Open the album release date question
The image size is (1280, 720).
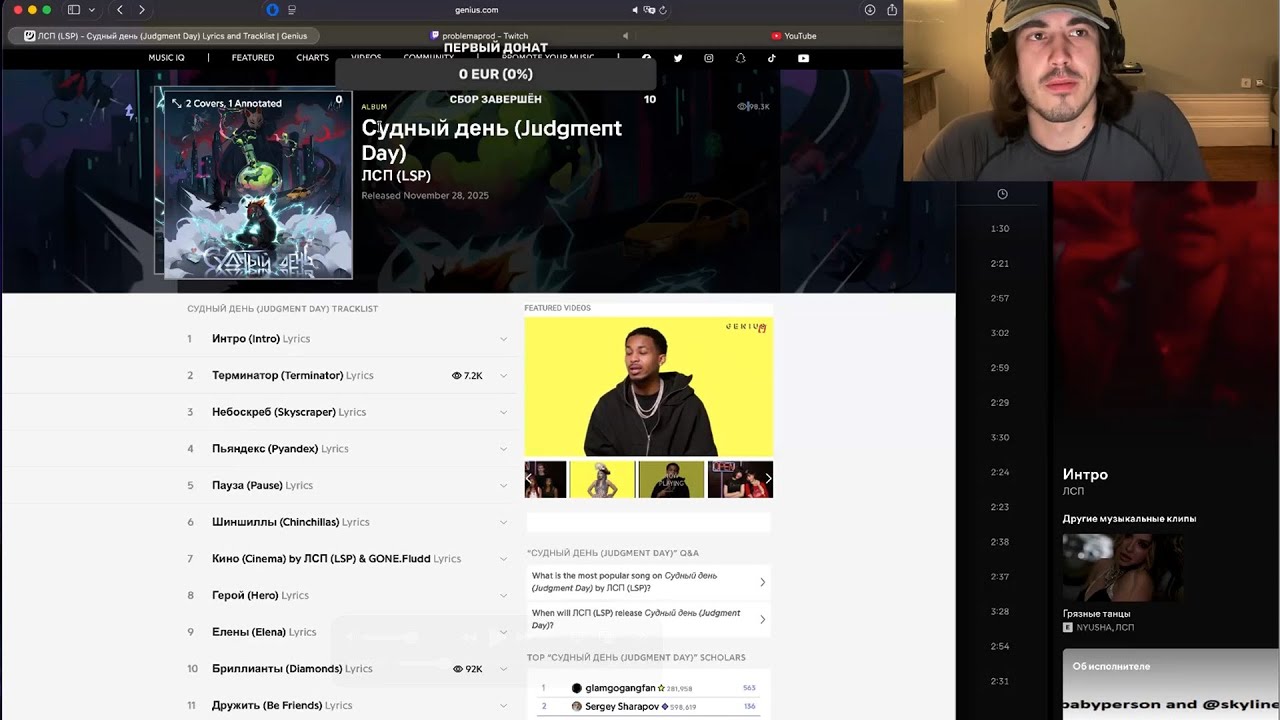point(649,619)
